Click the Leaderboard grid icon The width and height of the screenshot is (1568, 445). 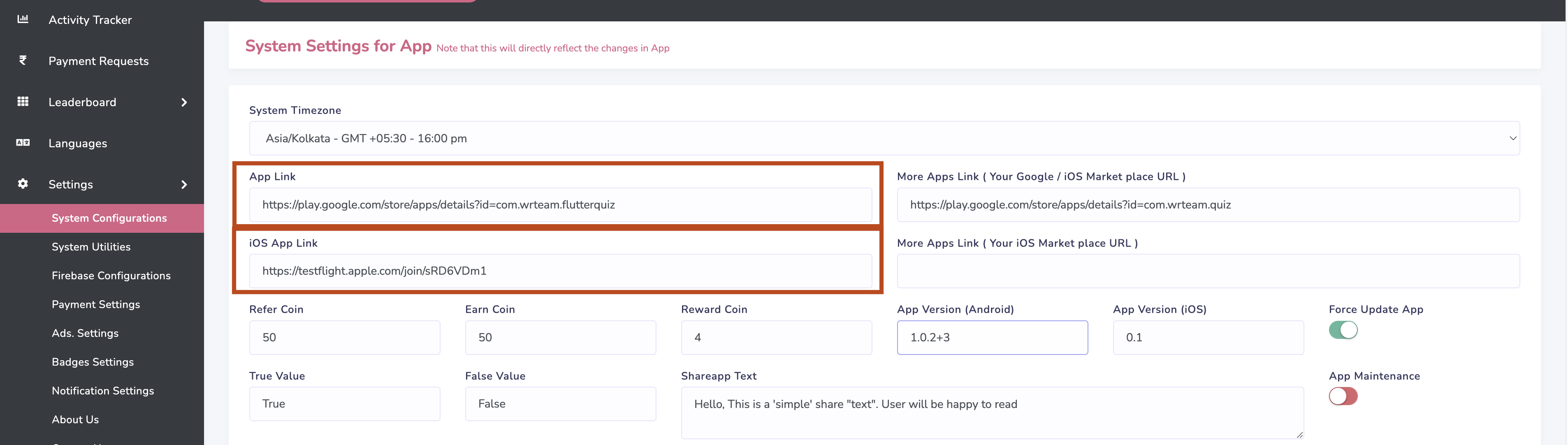pyautogui.click(x=23, y=101)
